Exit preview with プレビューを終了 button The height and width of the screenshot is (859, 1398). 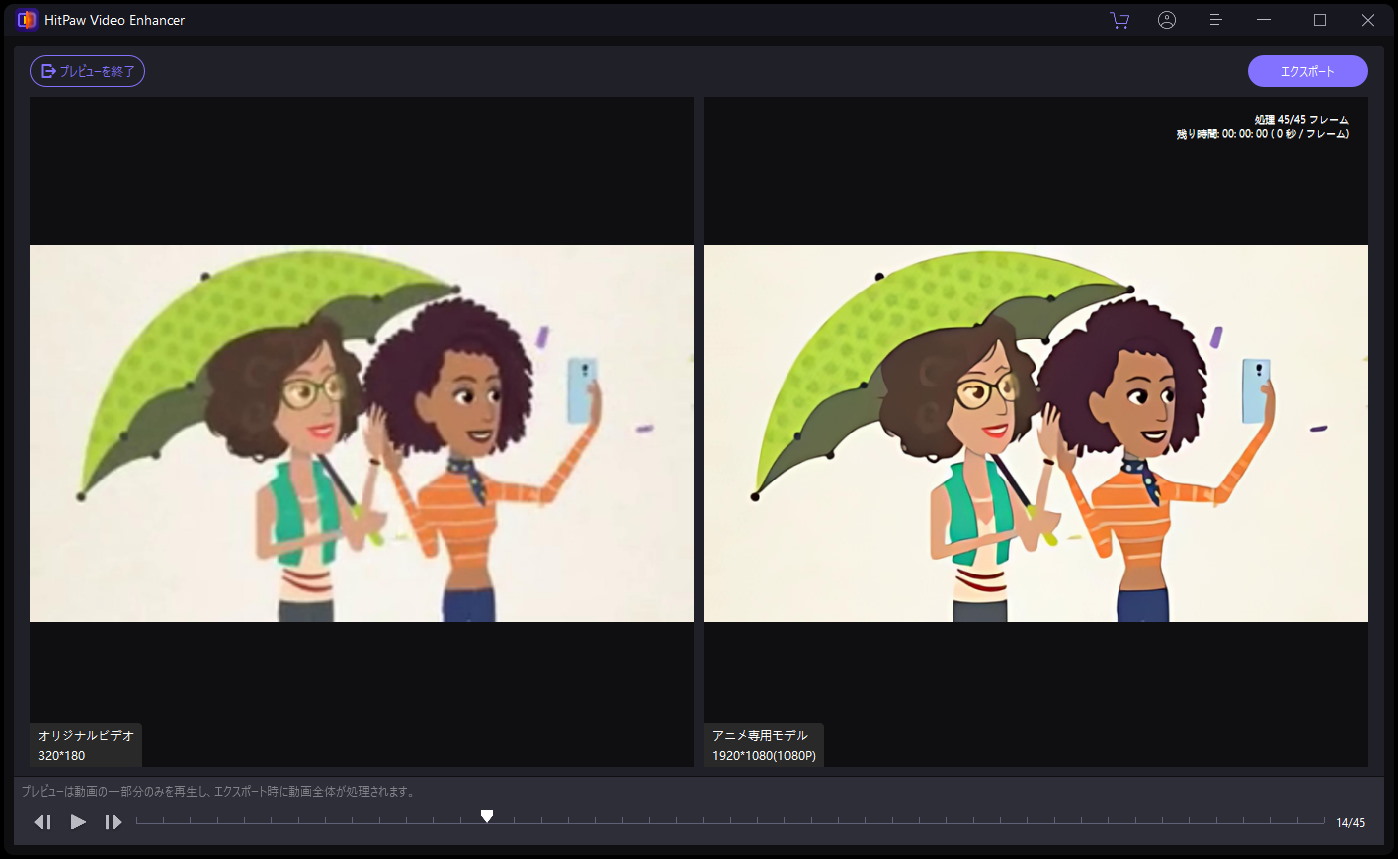[x=88, y=71]
